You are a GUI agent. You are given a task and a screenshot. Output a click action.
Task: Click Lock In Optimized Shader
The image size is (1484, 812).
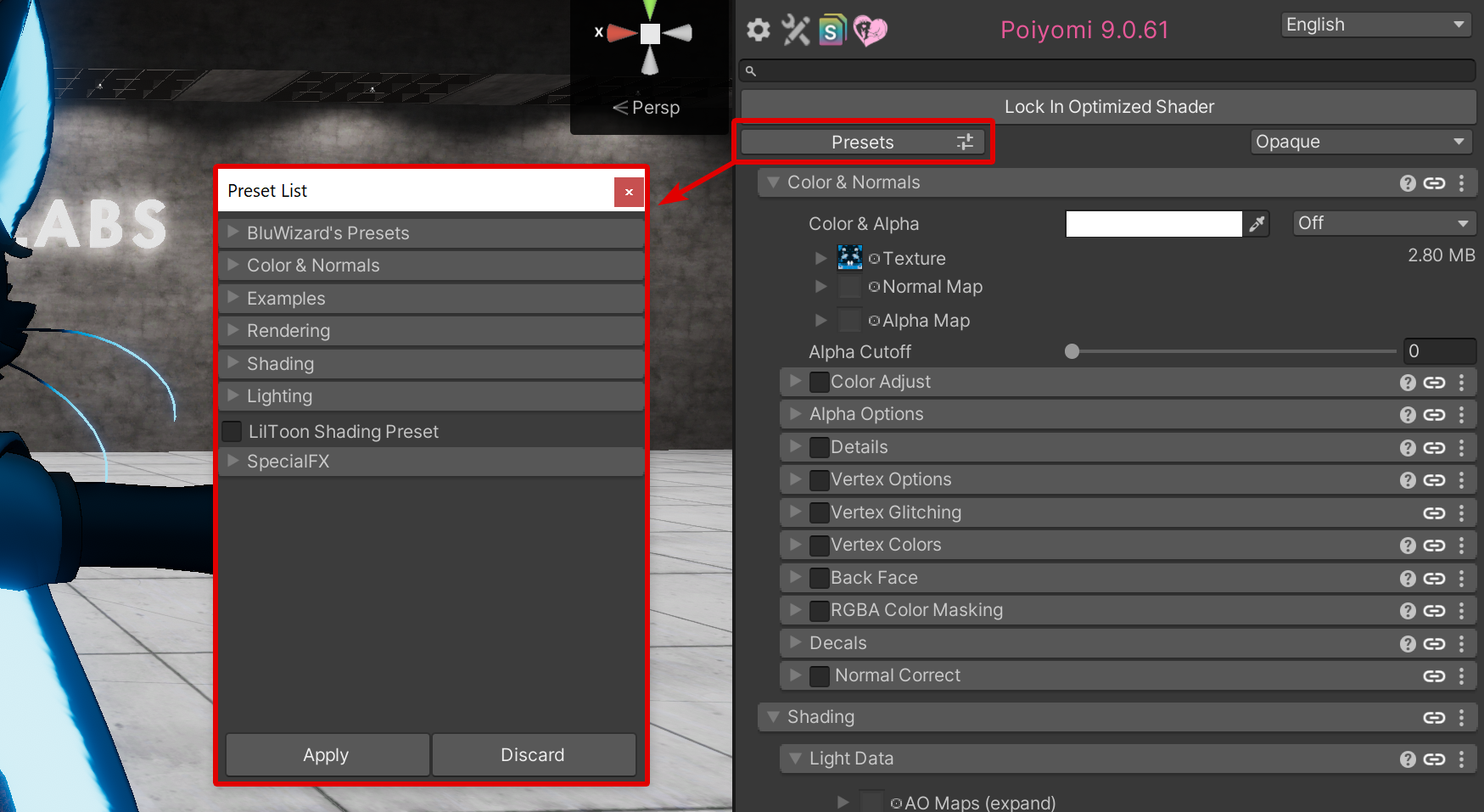coord(1109,107)
